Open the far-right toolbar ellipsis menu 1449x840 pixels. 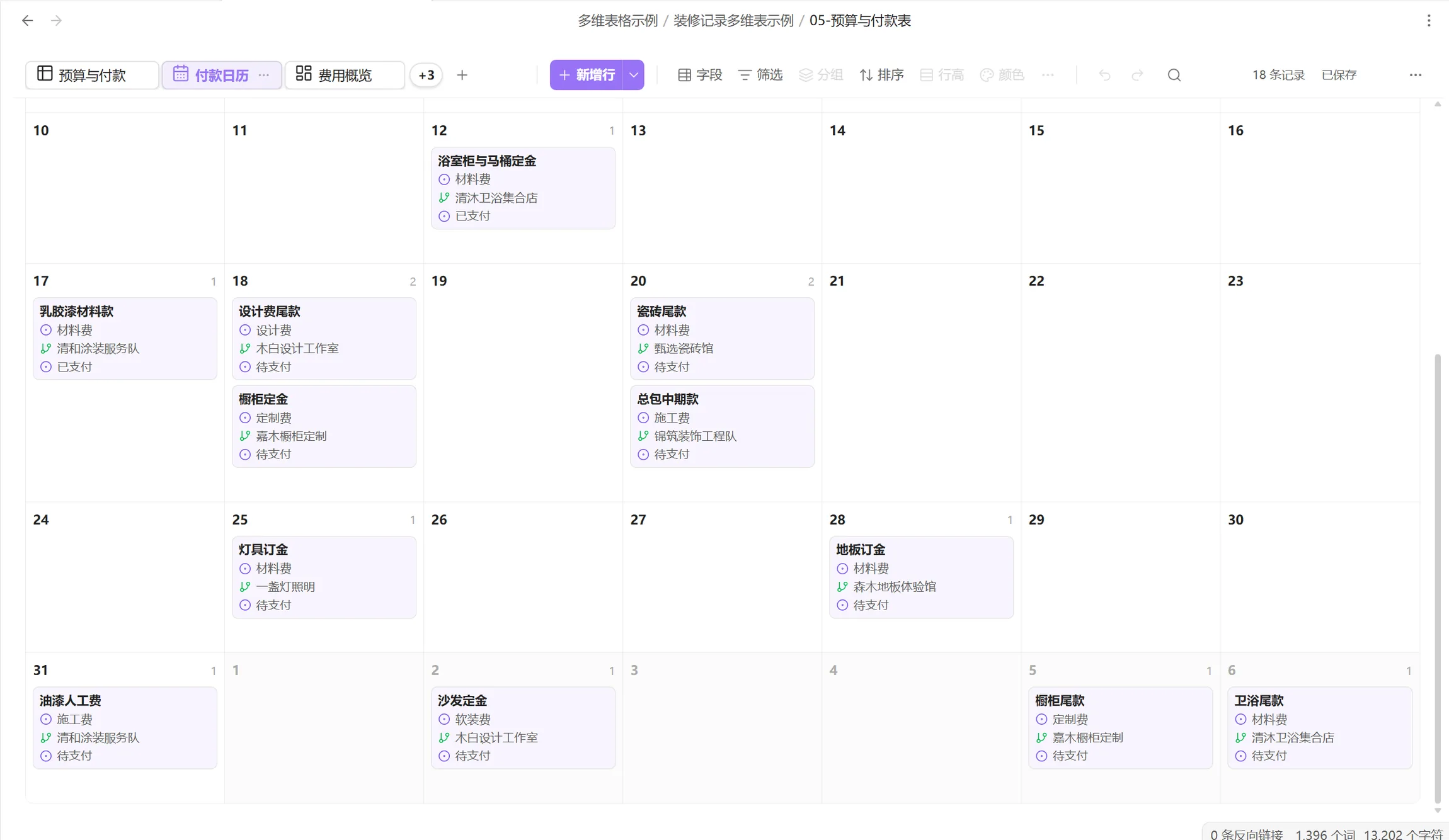[1415, 75]
